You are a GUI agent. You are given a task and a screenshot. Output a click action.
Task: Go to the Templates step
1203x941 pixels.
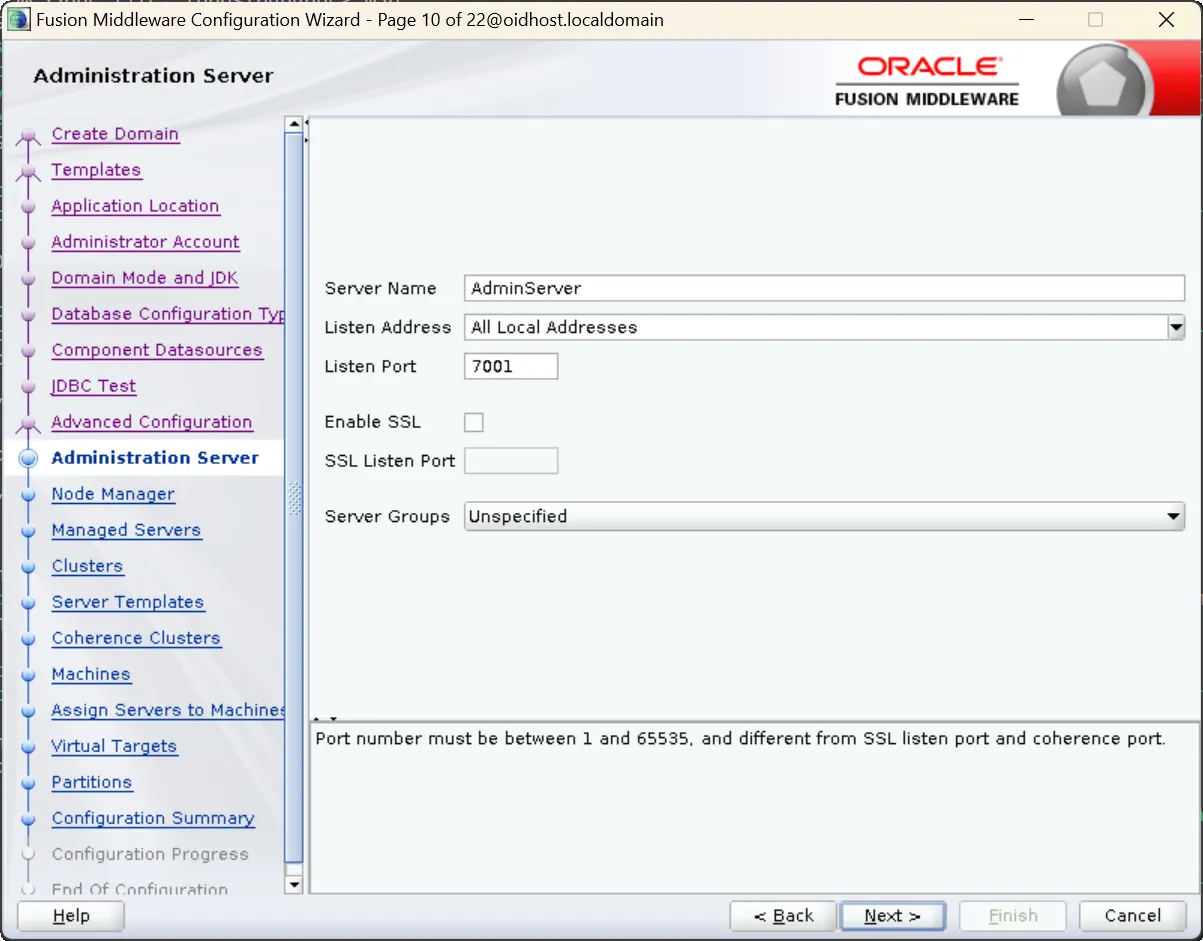(x=96, y=170)
